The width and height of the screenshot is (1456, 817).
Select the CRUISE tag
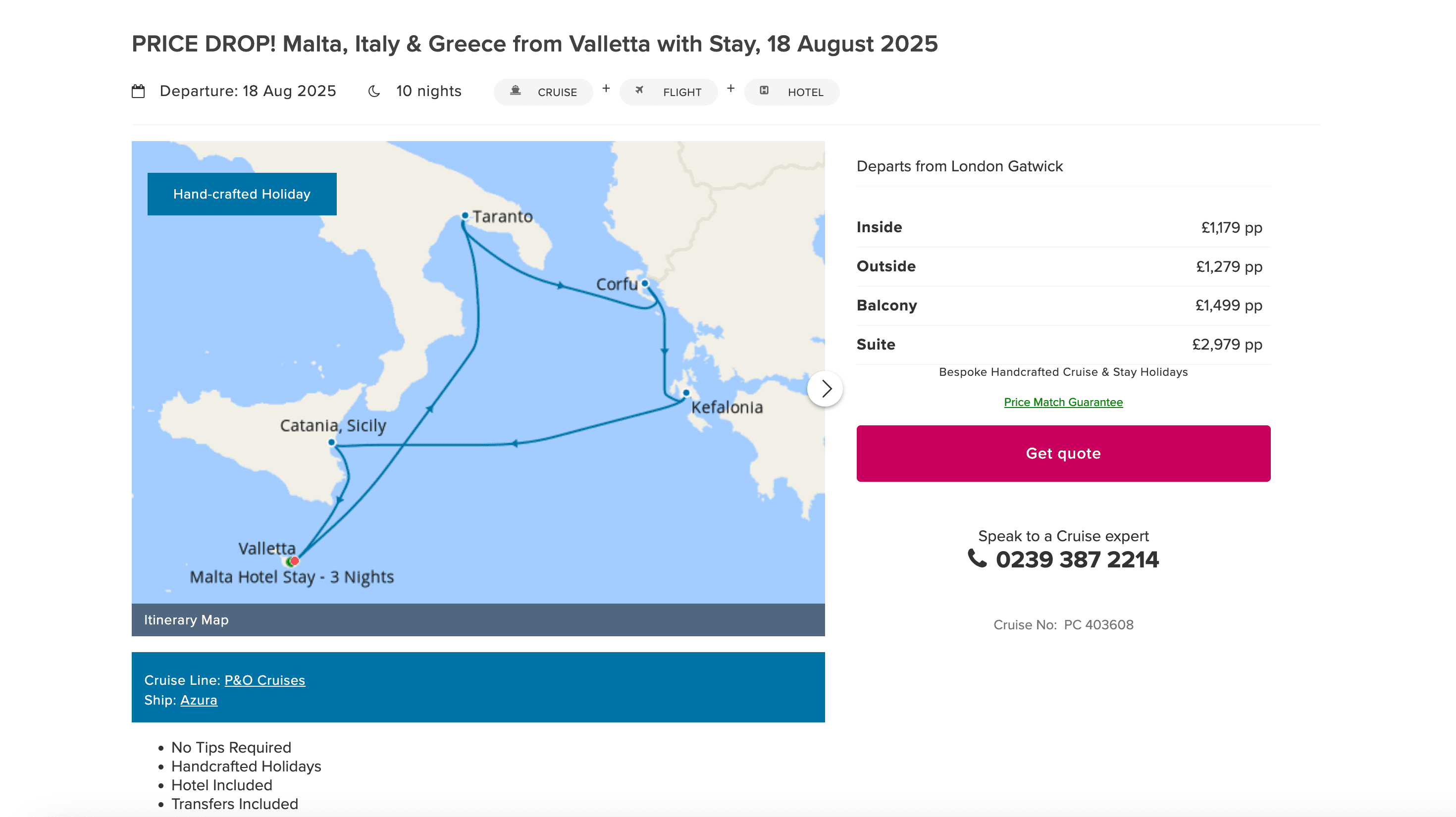pyautogui.click(x=543, y=92)
